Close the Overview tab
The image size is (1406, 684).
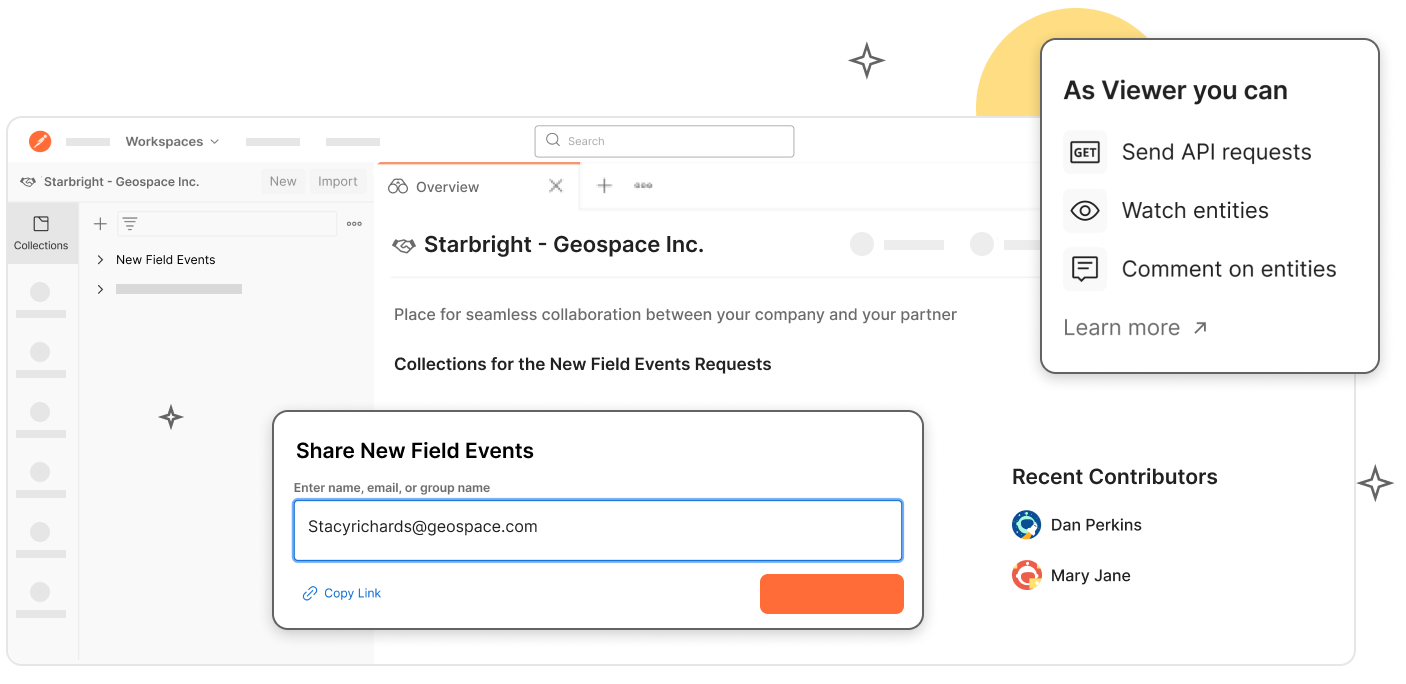(x=556, y=186)
